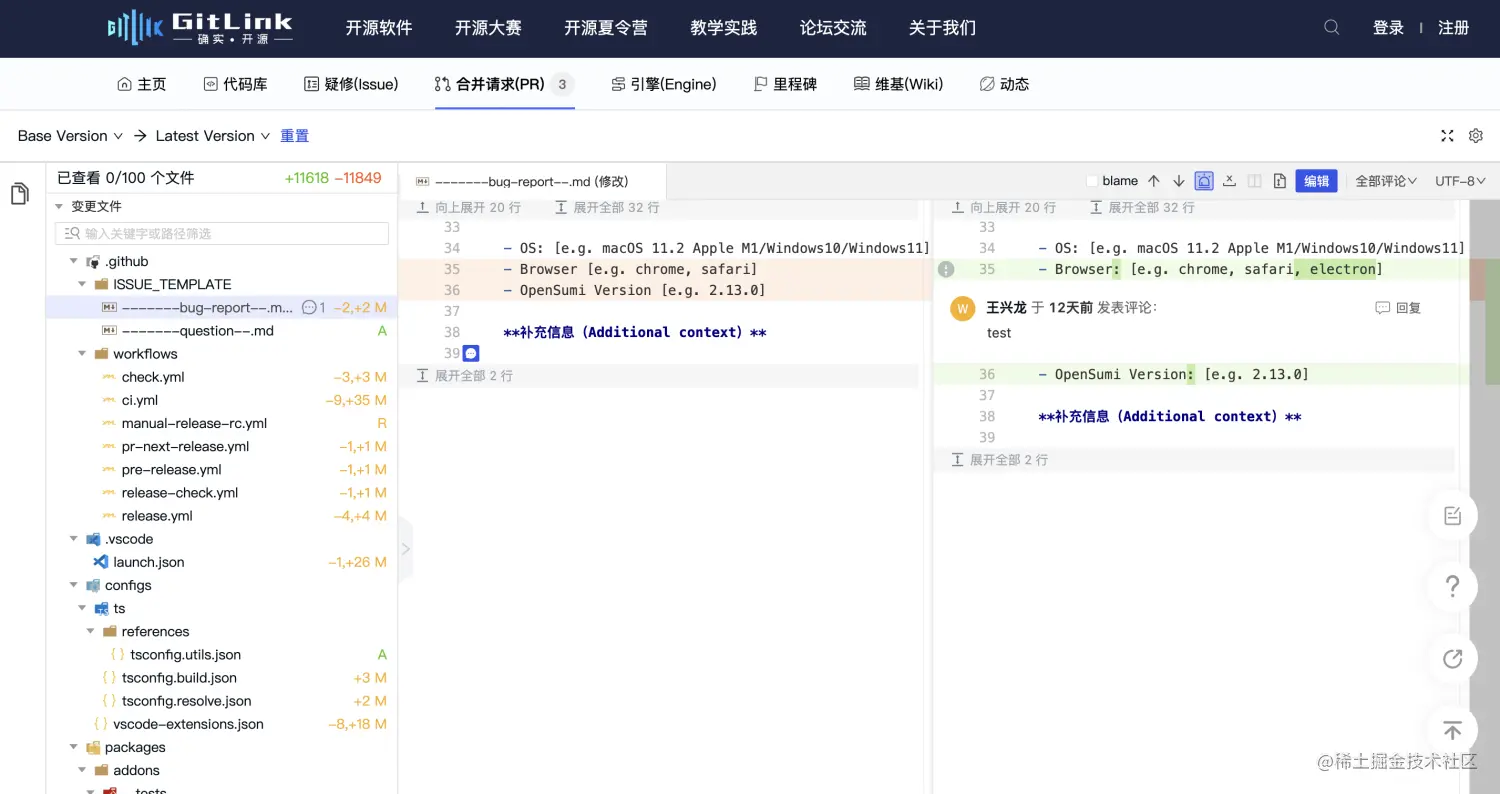Select manual-release-rc.yml in the tree
This screenshot has height=794, width=1500.
coord(194,423)
